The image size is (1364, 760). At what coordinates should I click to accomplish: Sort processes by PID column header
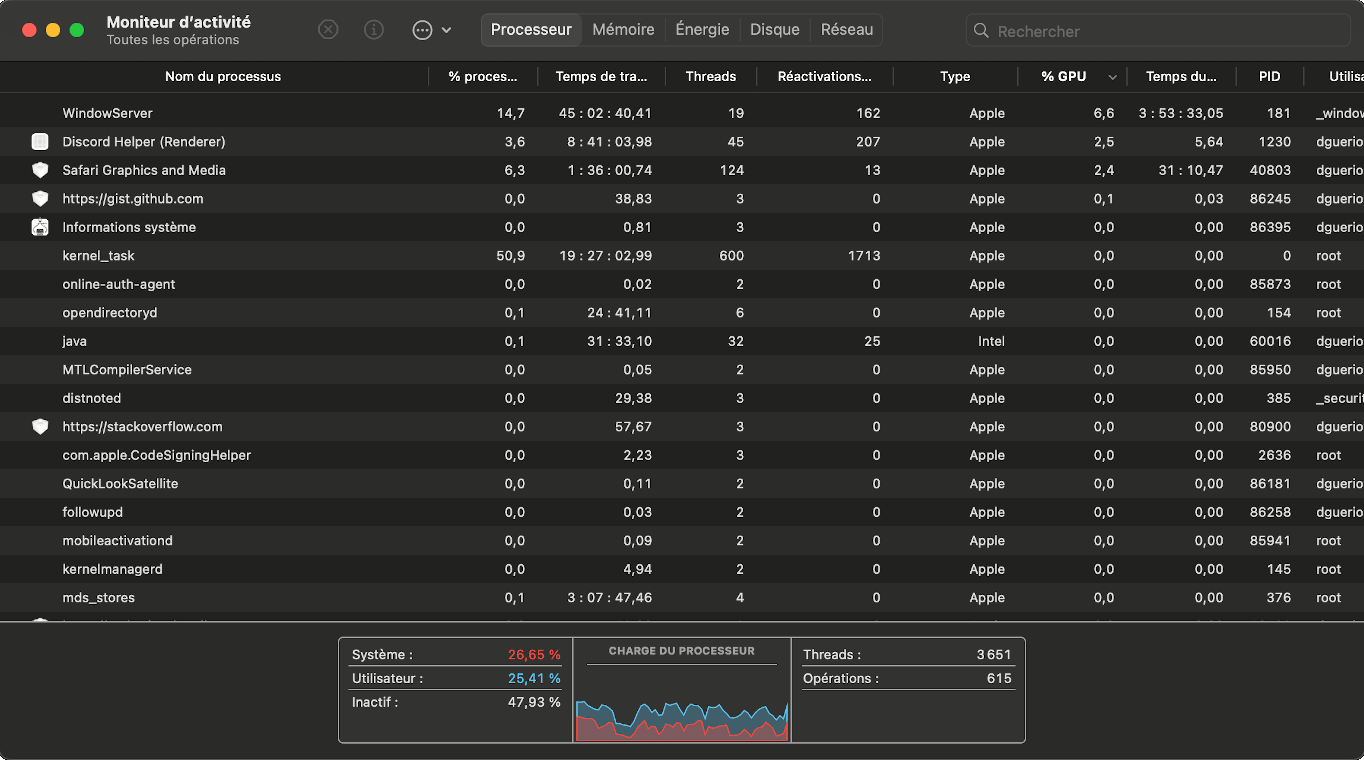click(1269, 77)
